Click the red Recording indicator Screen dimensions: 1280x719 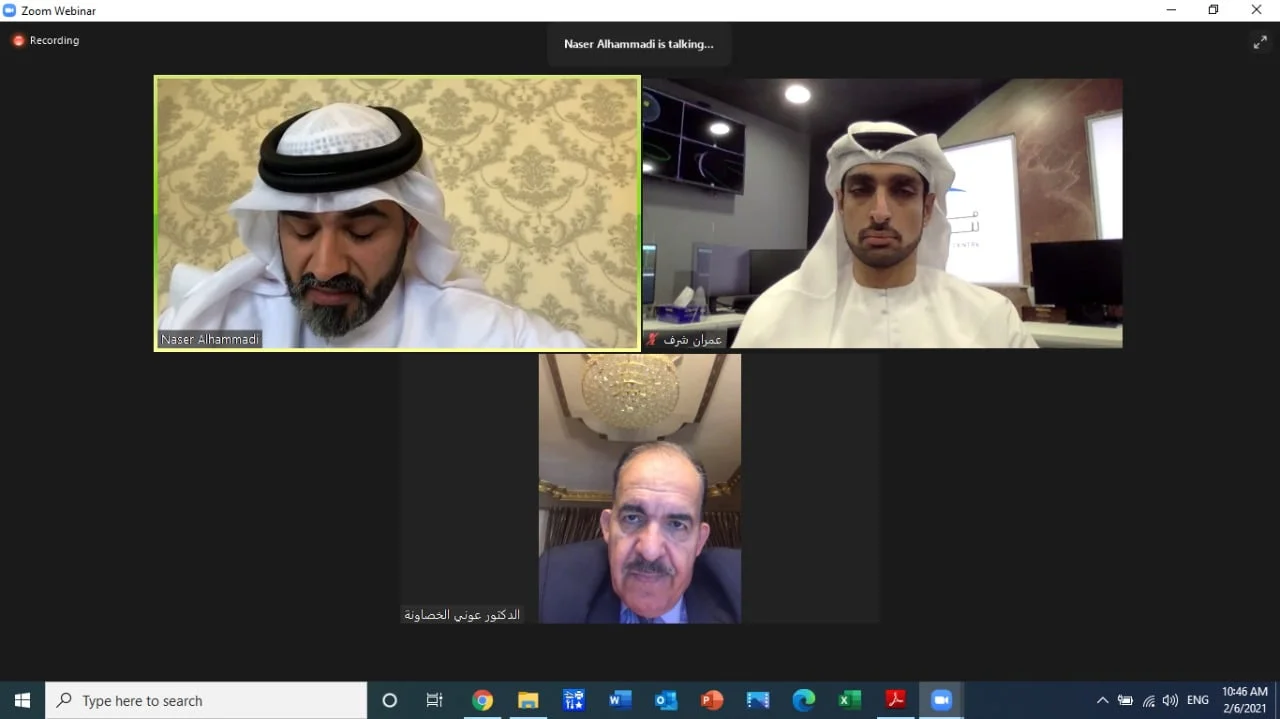46,41
